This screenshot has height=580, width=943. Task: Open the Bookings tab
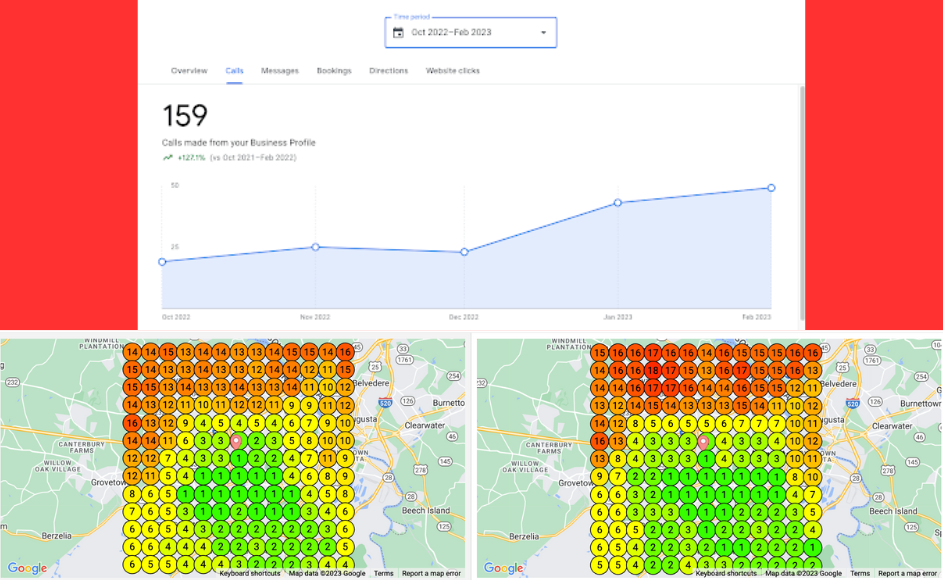click(334, 71)
